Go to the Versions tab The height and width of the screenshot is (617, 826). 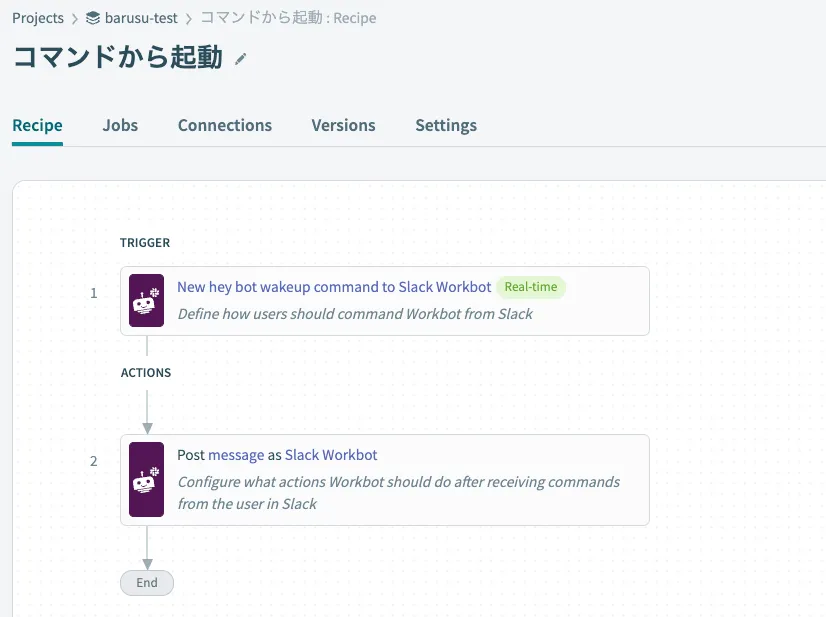click(343, 125)
